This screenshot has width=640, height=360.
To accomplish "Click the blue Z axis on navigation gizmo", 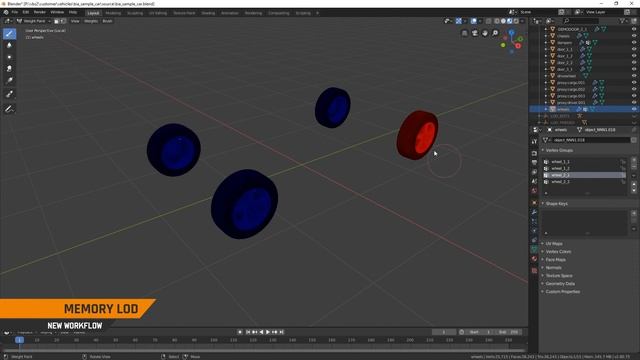I will click(x=511, y=32).
